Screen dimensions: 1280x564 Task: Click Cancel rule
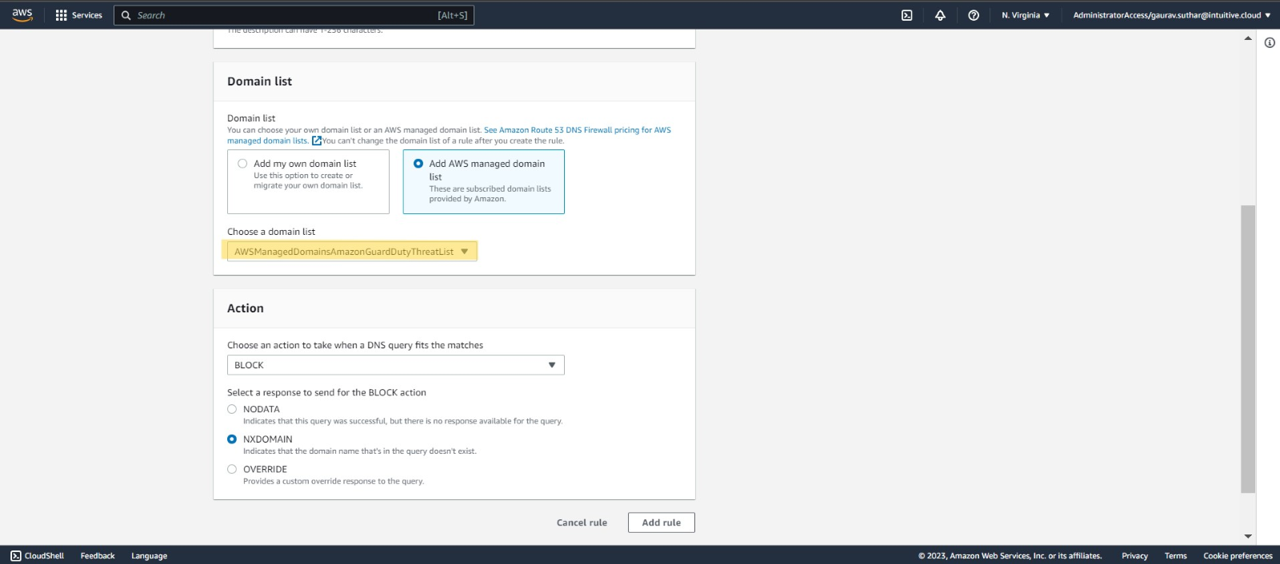click(581, 522)
